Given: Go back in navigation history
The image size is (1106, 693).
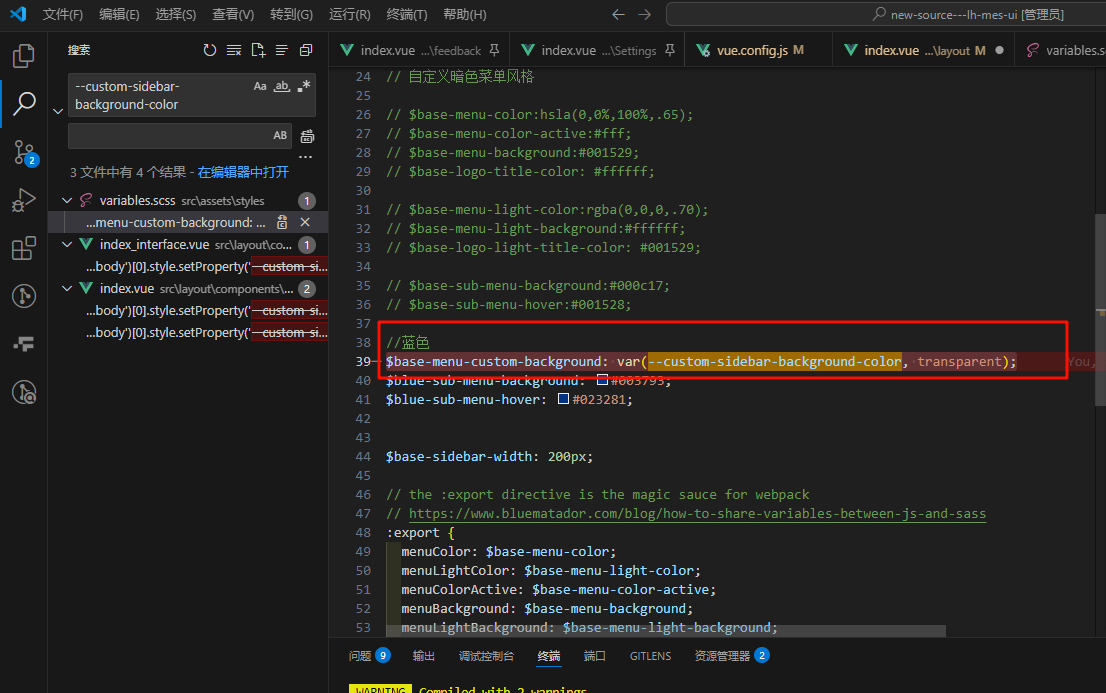Looking at the screenshot, I should point(619,14).
